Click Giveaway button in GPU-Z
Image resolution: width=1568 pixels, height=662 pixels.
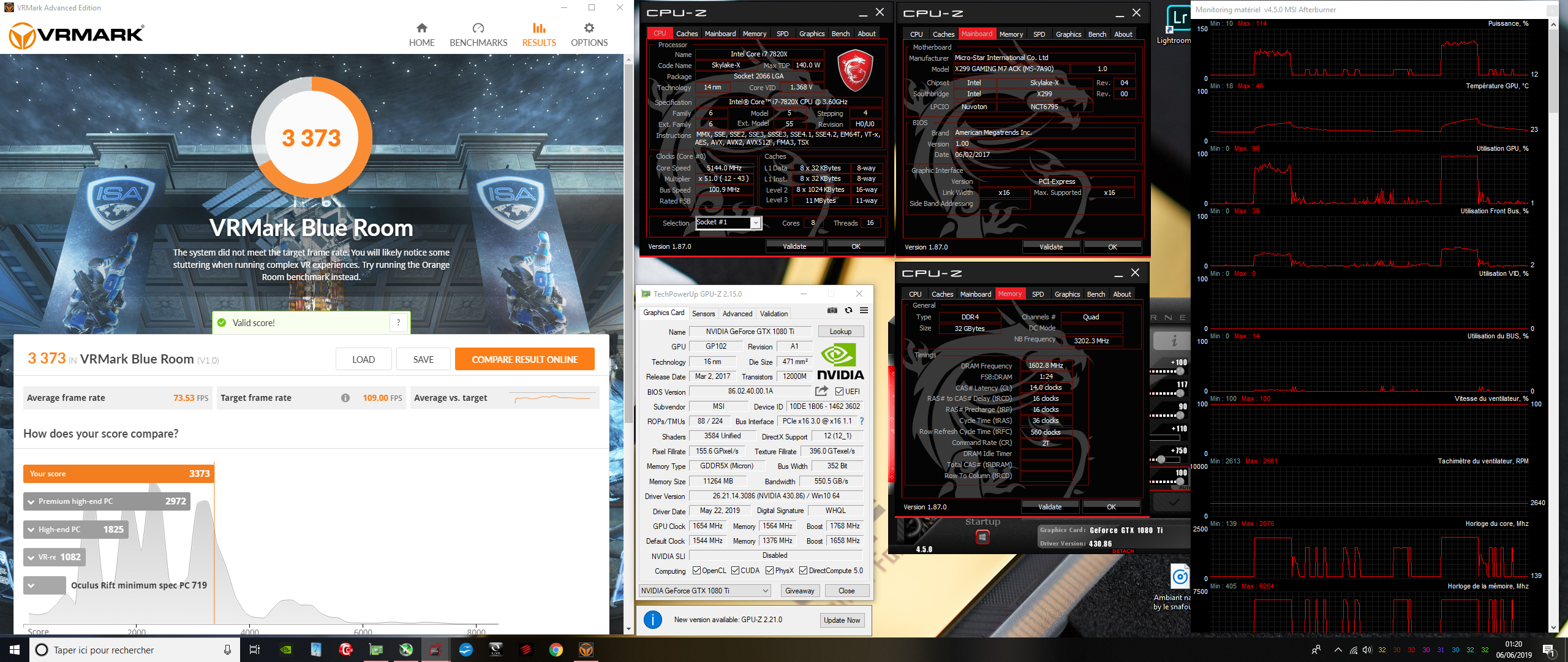click(799, 591)
